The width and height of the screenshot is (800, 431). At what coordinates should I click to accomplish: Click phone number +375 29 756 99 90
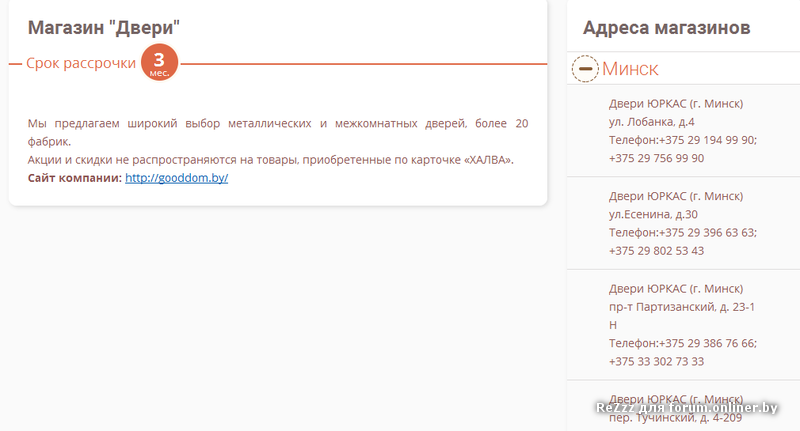pyautogui.click(x=656, y=158)
